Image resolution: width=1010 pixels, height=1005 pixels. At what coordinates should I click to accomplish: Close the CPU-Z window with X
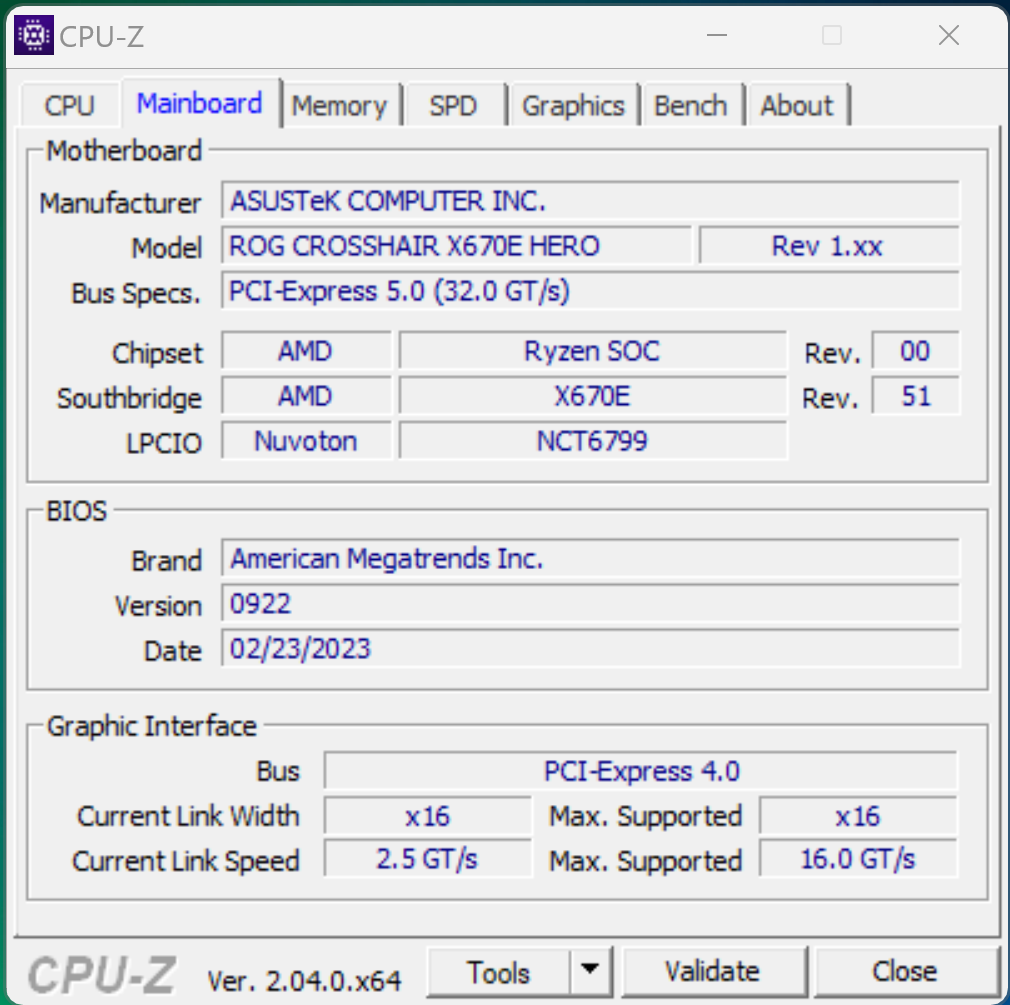(949, 35)
